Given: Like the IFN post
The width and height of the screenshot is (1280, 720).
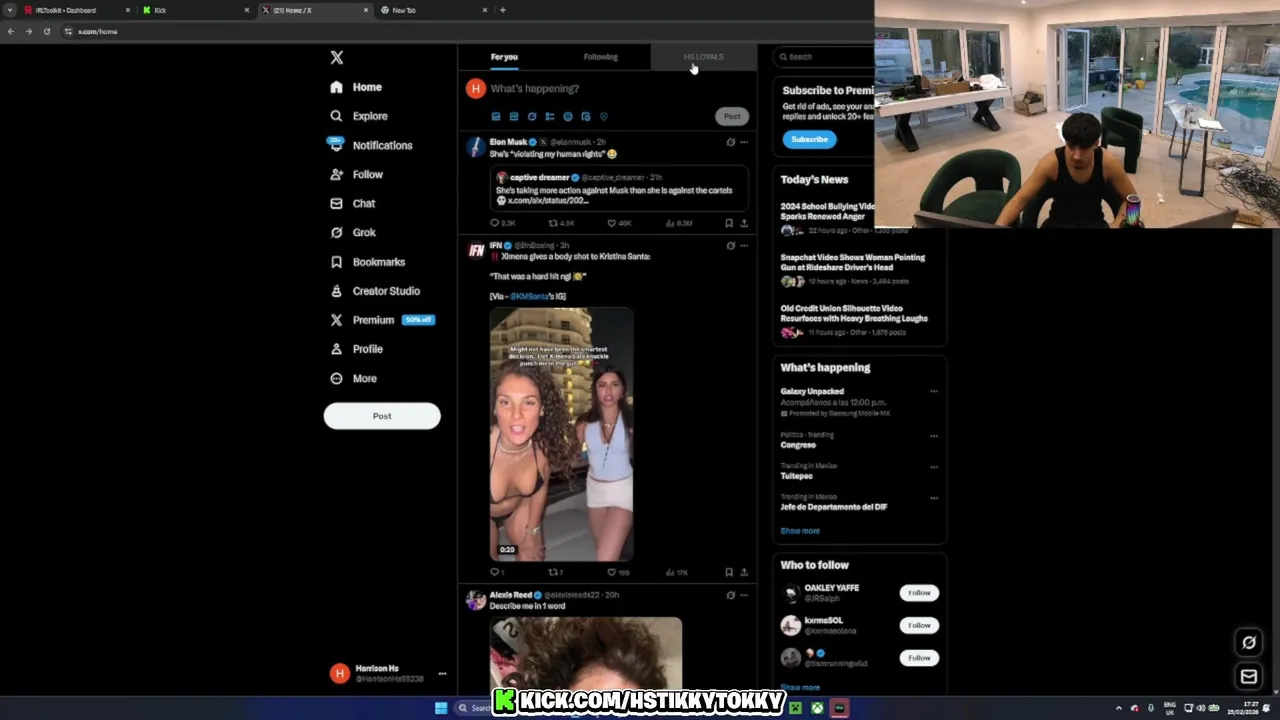Looking at the screenshot, I should (618, 572).
